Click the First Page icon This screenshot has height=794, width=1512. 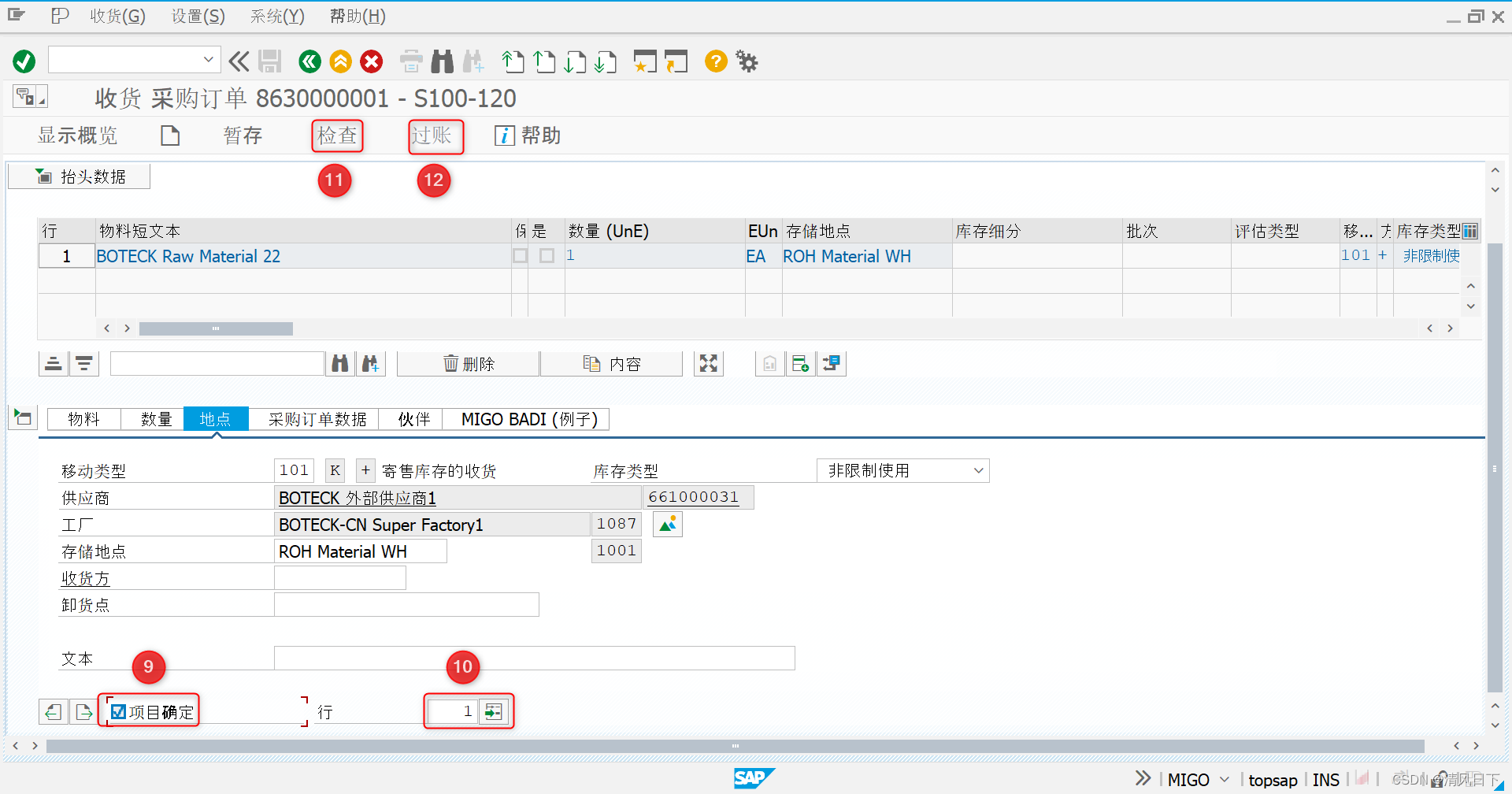pyautogui.click(x=513, y=61)
